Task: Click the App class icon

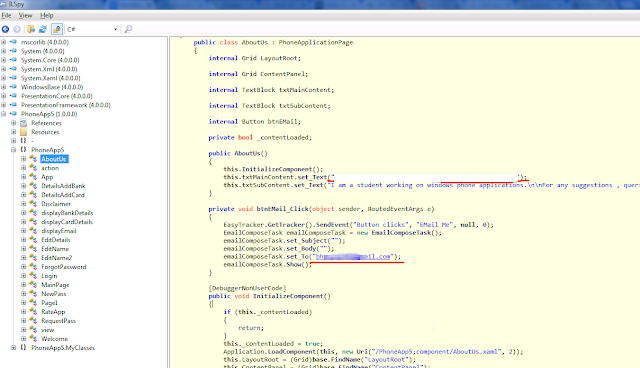Action: (33, 177)
